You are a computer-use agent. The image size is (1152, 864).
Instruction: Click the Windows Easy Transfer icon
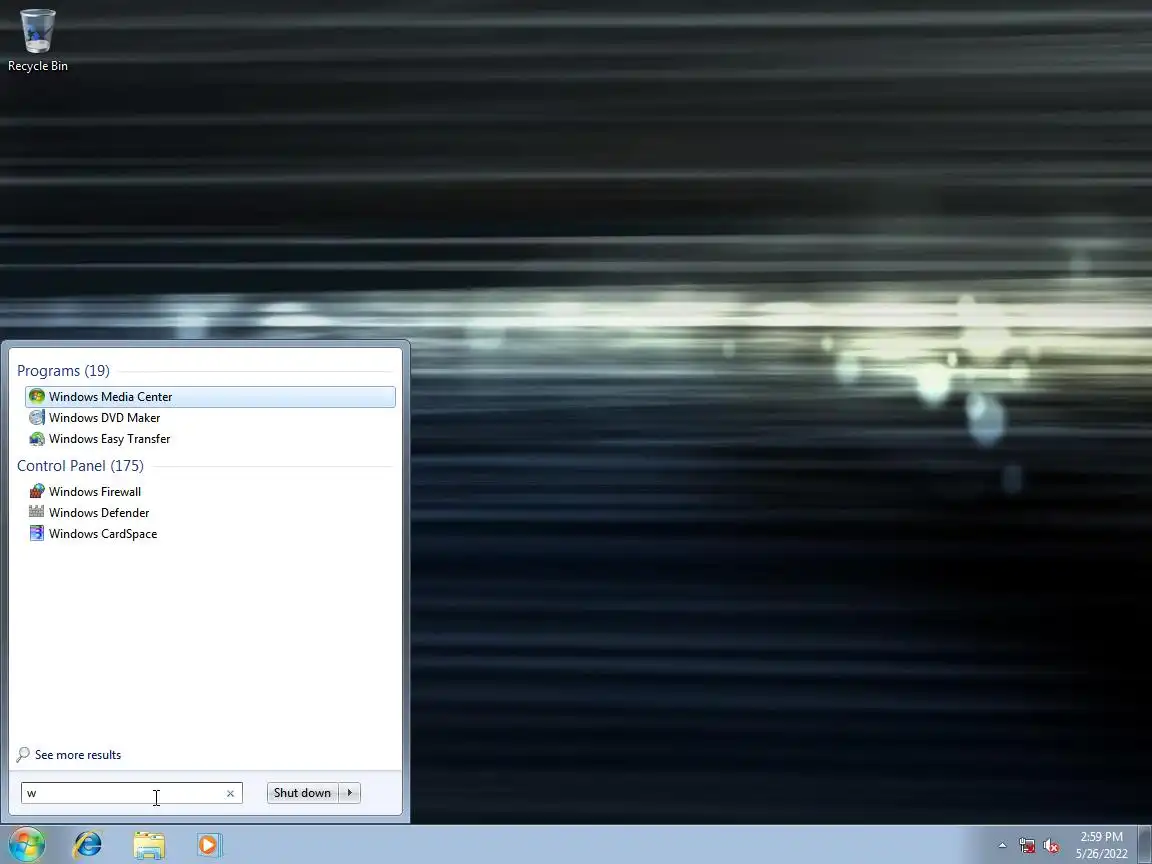37,439
